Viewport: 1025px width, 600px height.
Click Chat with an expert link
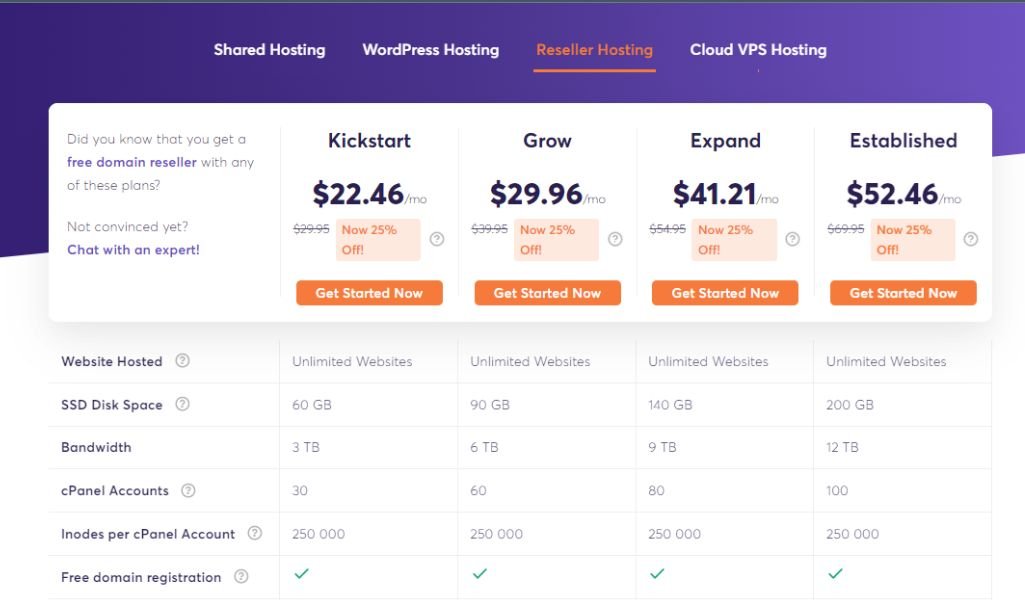tap(133, 250)
